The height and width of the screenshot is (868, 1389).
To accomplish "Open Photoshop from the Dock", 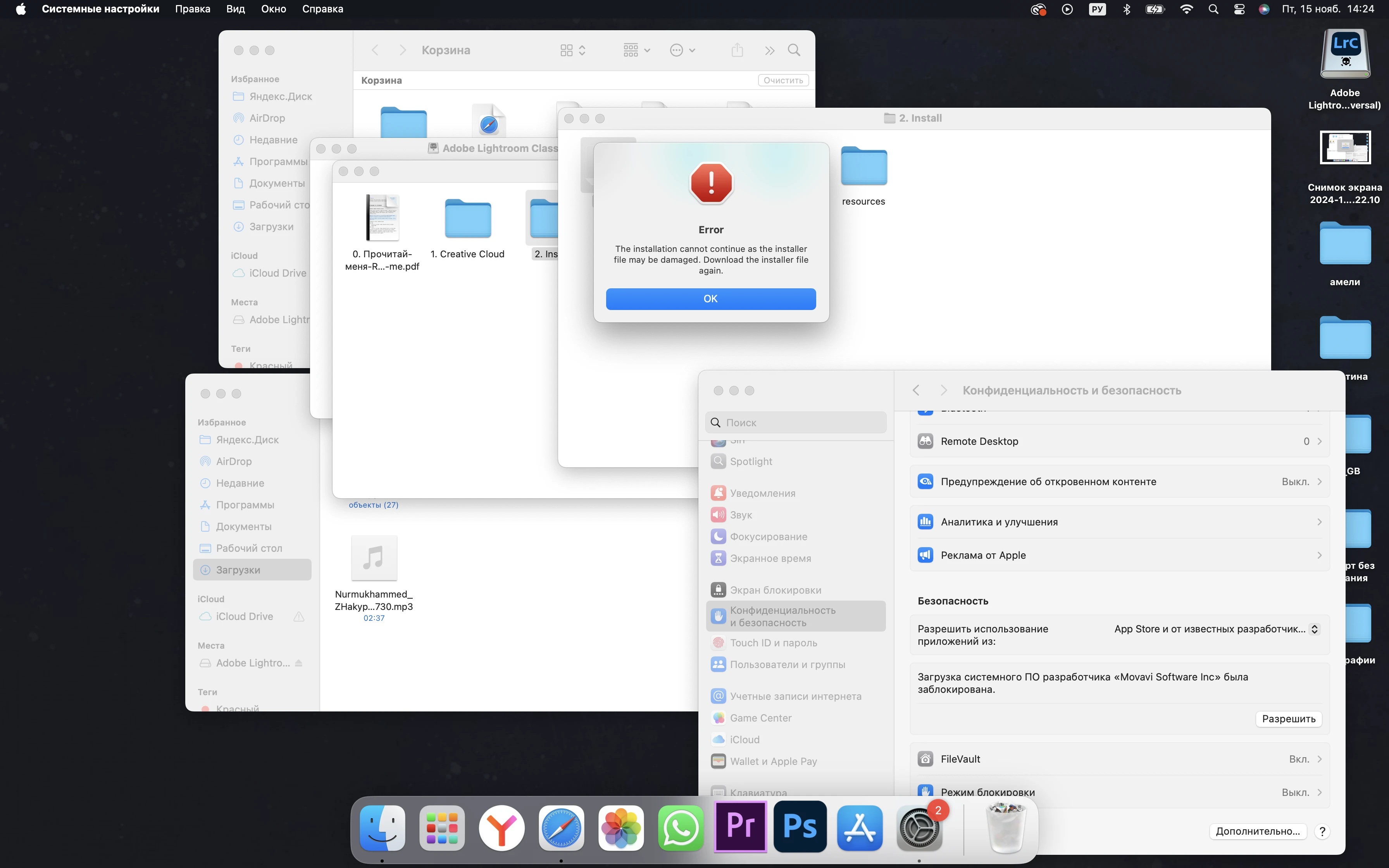I will 800,827.
